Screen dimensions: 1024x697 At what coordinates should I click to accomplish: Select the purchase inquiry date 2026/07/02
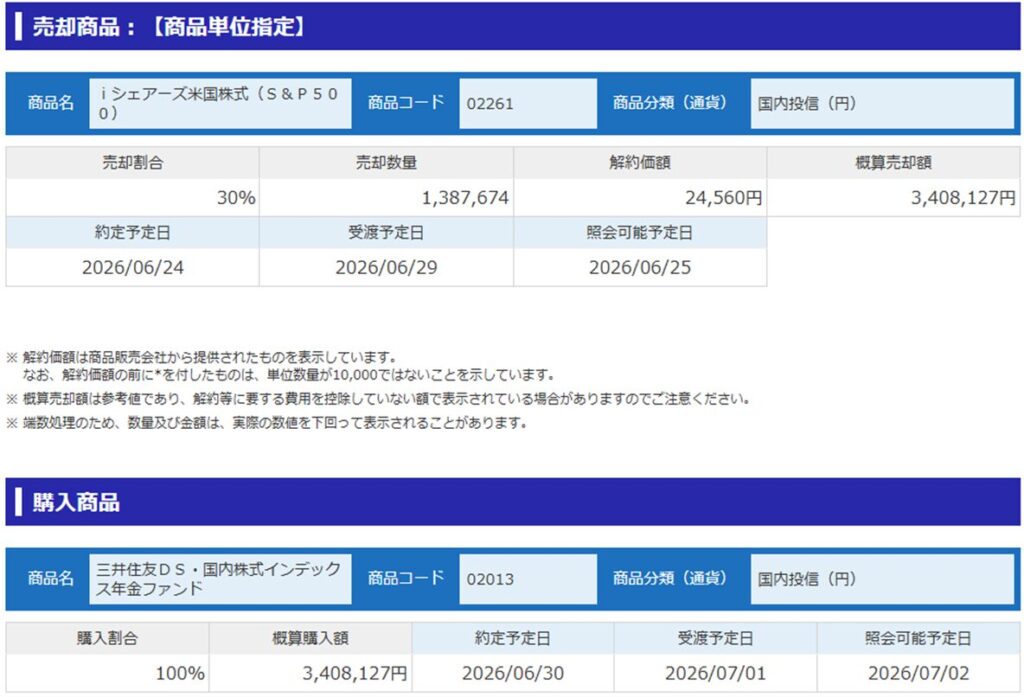[x=918, y=673]
